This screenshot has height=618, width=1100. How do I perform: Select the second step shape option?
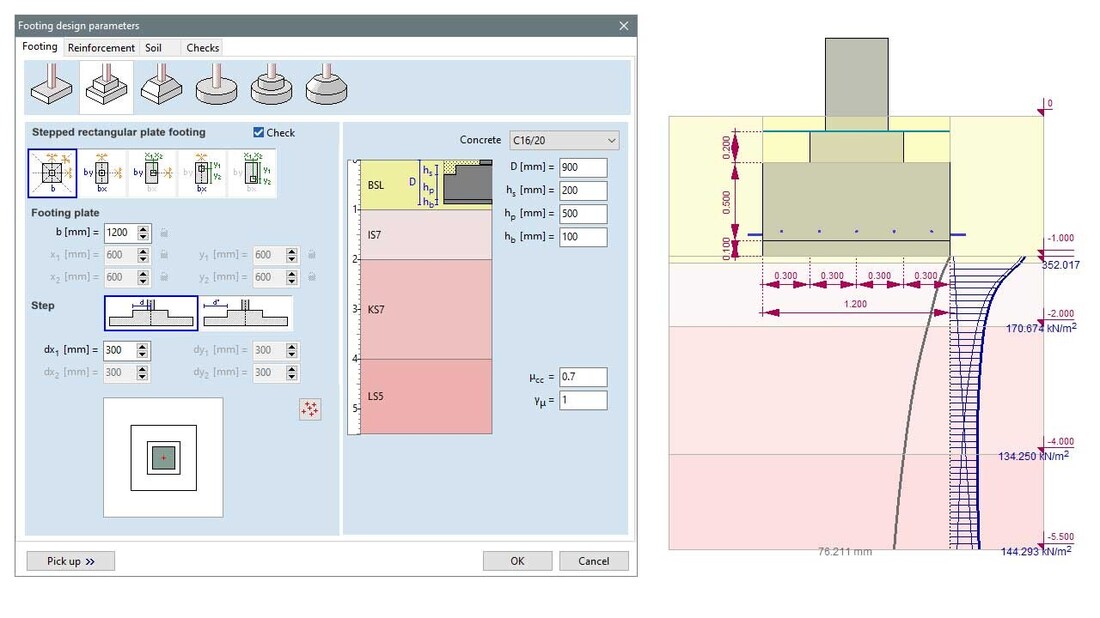pyautogui.click(x=247, y=313)
